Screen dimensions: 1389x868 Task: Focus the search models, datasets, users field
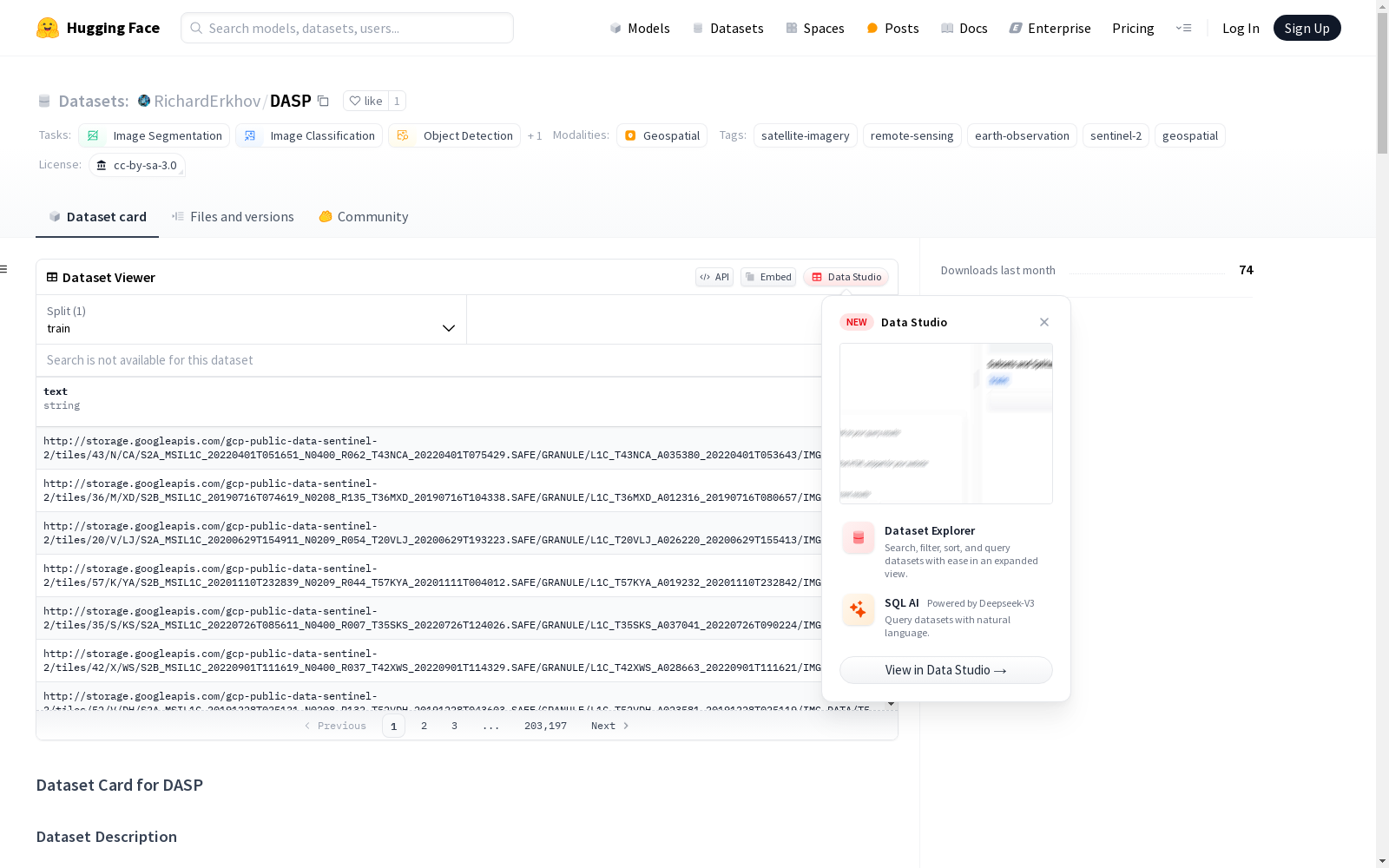pyautogui.click(x=347, y=28)
